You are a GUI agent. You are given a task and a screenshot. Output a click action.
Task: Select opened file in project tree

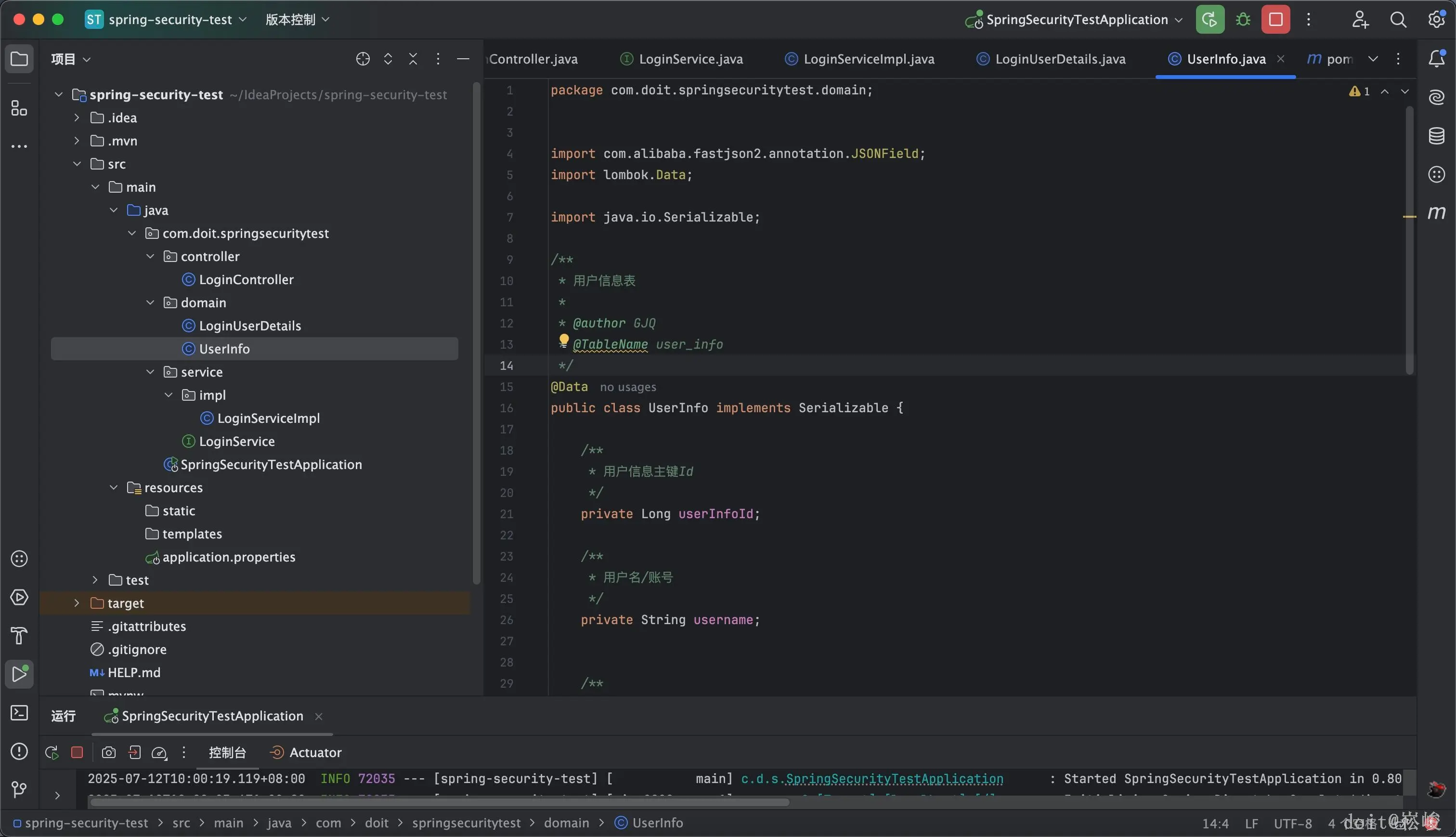(363, 59)
